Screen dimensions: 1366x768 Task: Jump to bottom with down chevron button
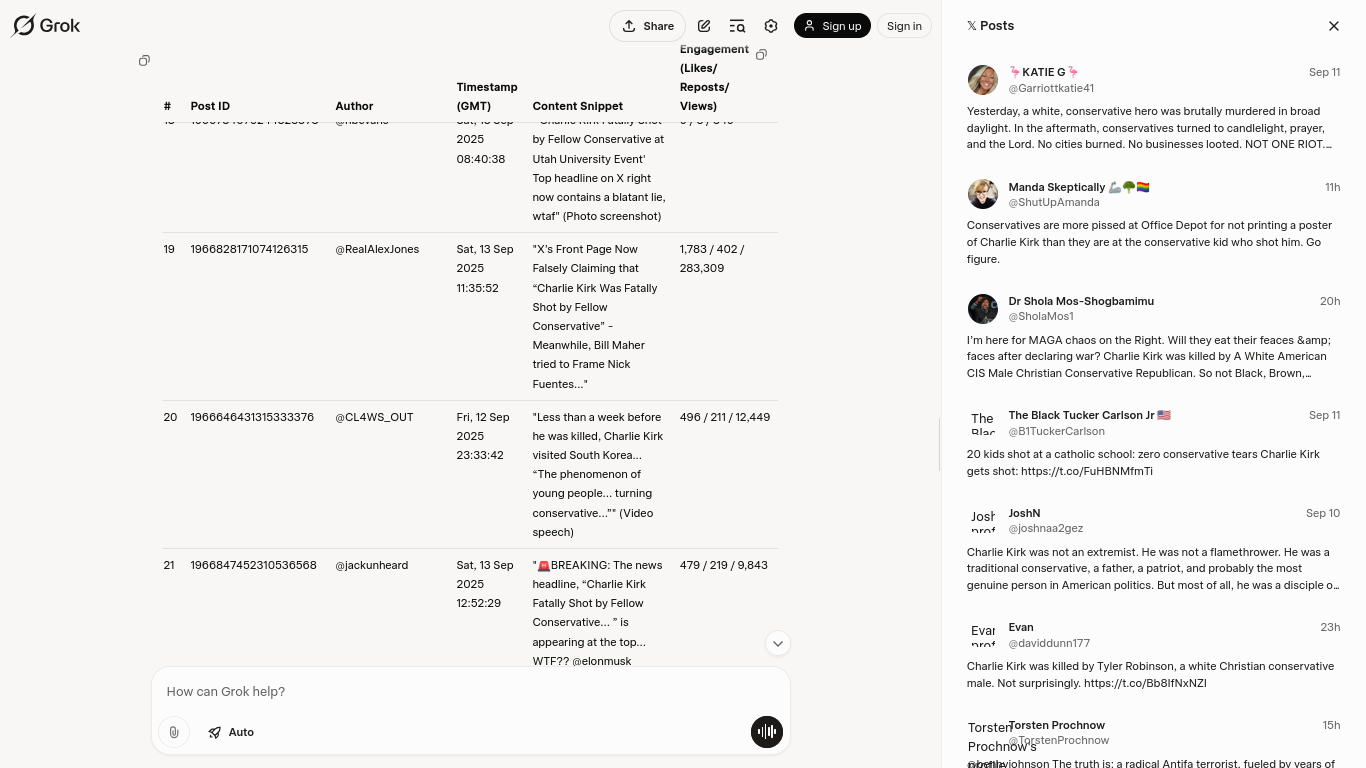[x=777, y=643]
